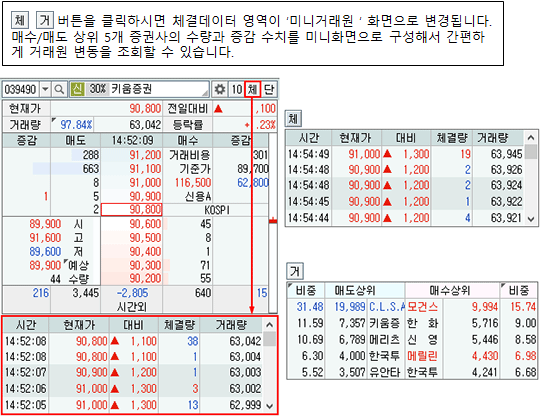Click the 거 mini broker button
This screenshot has width=540, height=416.
[x=295, y=271]
